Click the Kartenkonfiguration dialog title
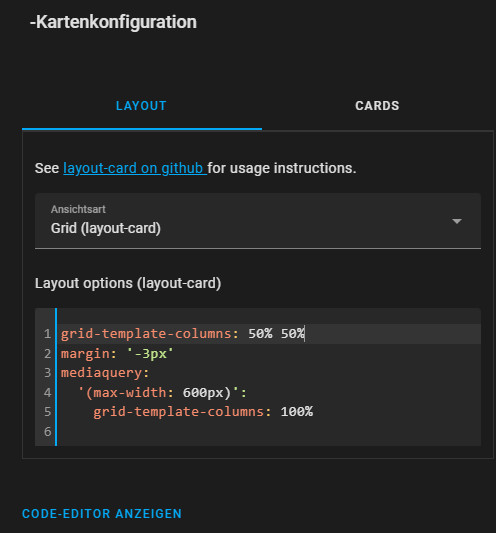 pos(113,22)
